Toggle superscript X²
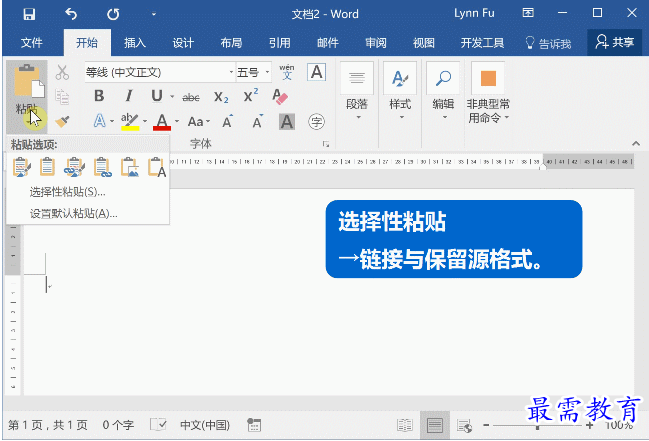This screenshot has width=649, height=441. click(x=251, y=96)
